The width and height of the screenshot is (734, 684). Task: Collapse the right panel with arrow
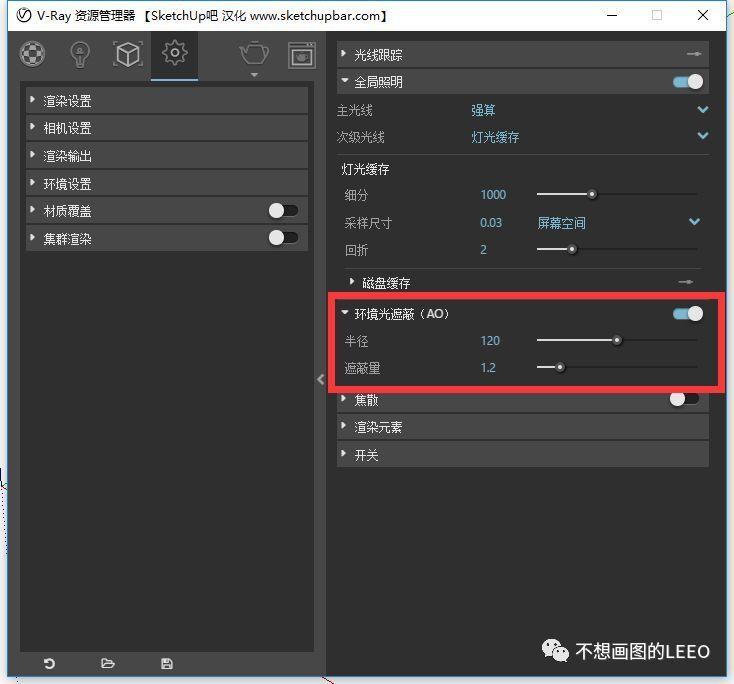click(x=320, y=379)
